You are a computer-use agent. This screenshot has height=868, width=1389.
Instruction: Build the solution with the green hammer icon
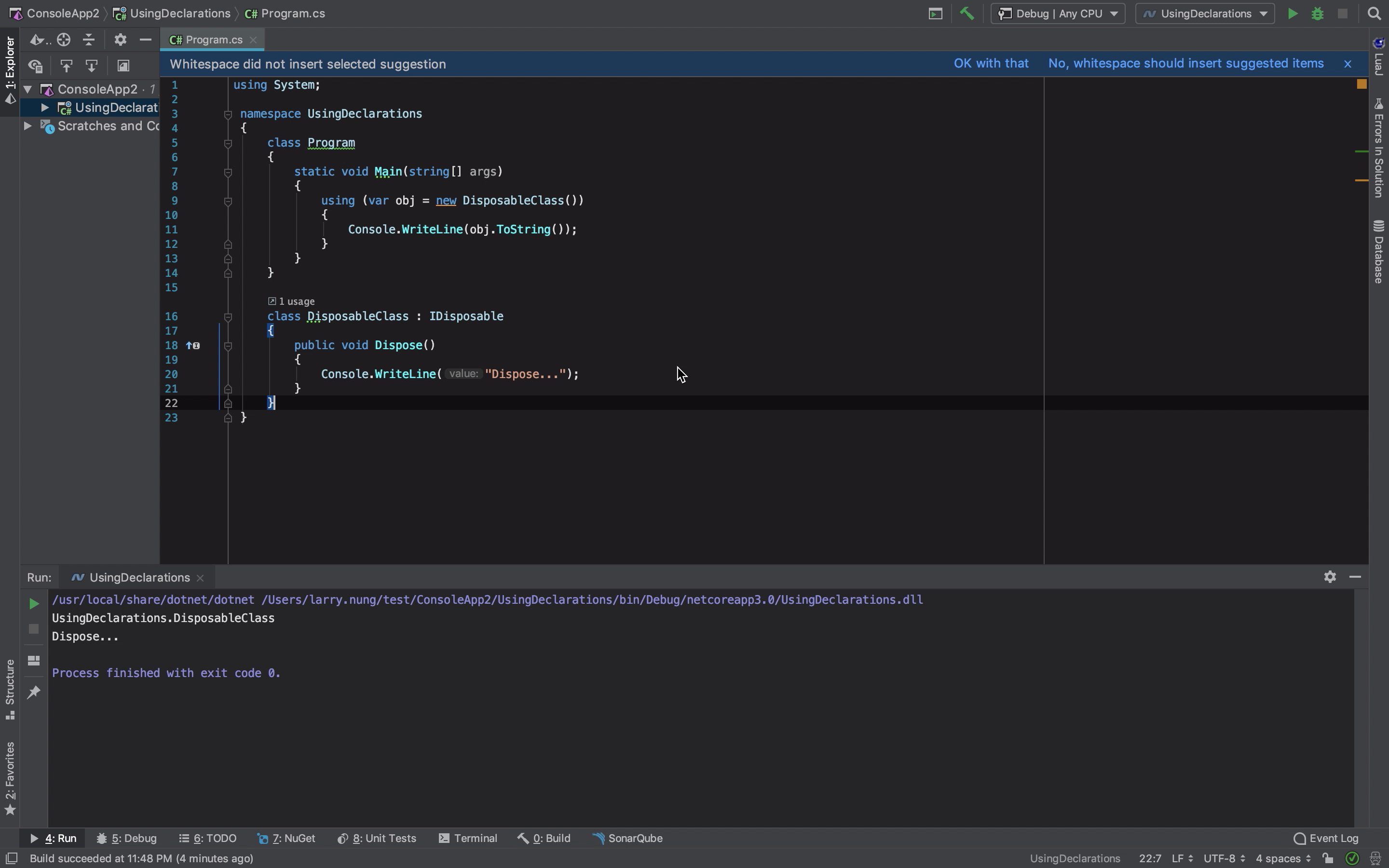point(967,13)
